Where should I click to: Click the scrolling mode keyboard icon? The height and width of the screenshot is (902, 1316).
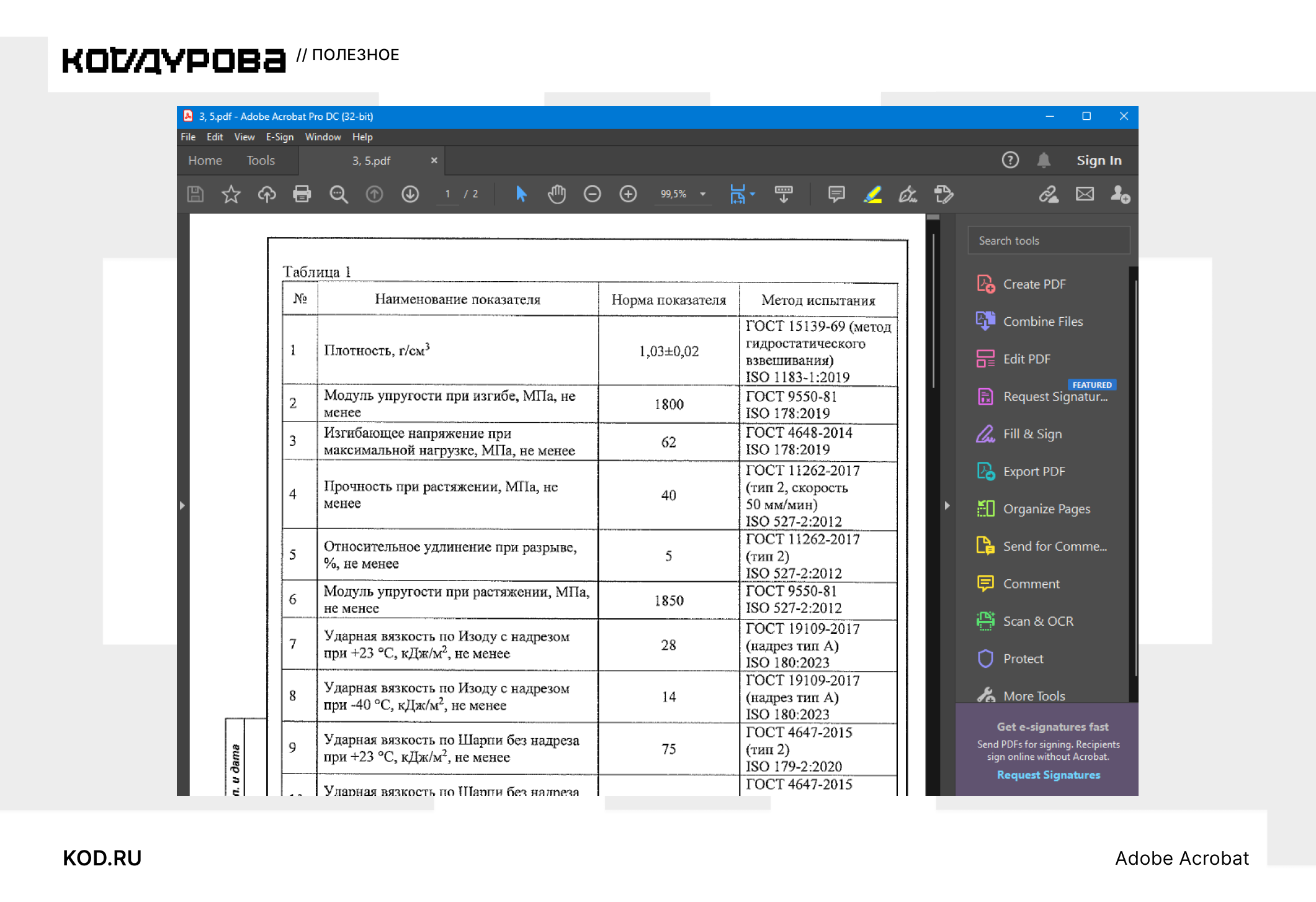click(x=784, y=194)
